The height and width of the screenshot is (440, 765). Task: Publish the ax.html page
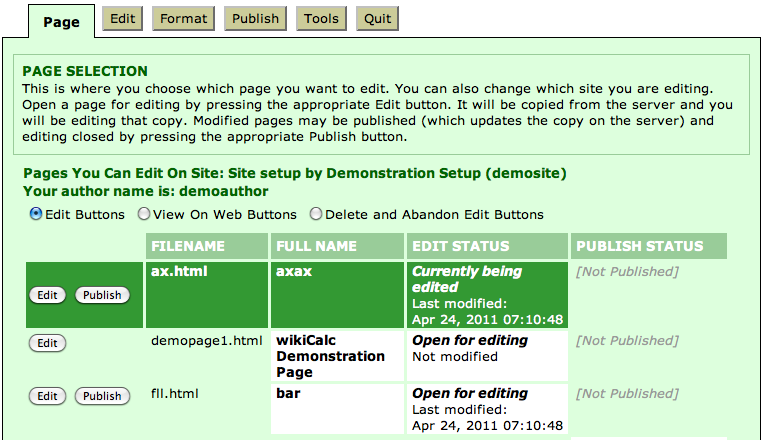tap(102, 295)
